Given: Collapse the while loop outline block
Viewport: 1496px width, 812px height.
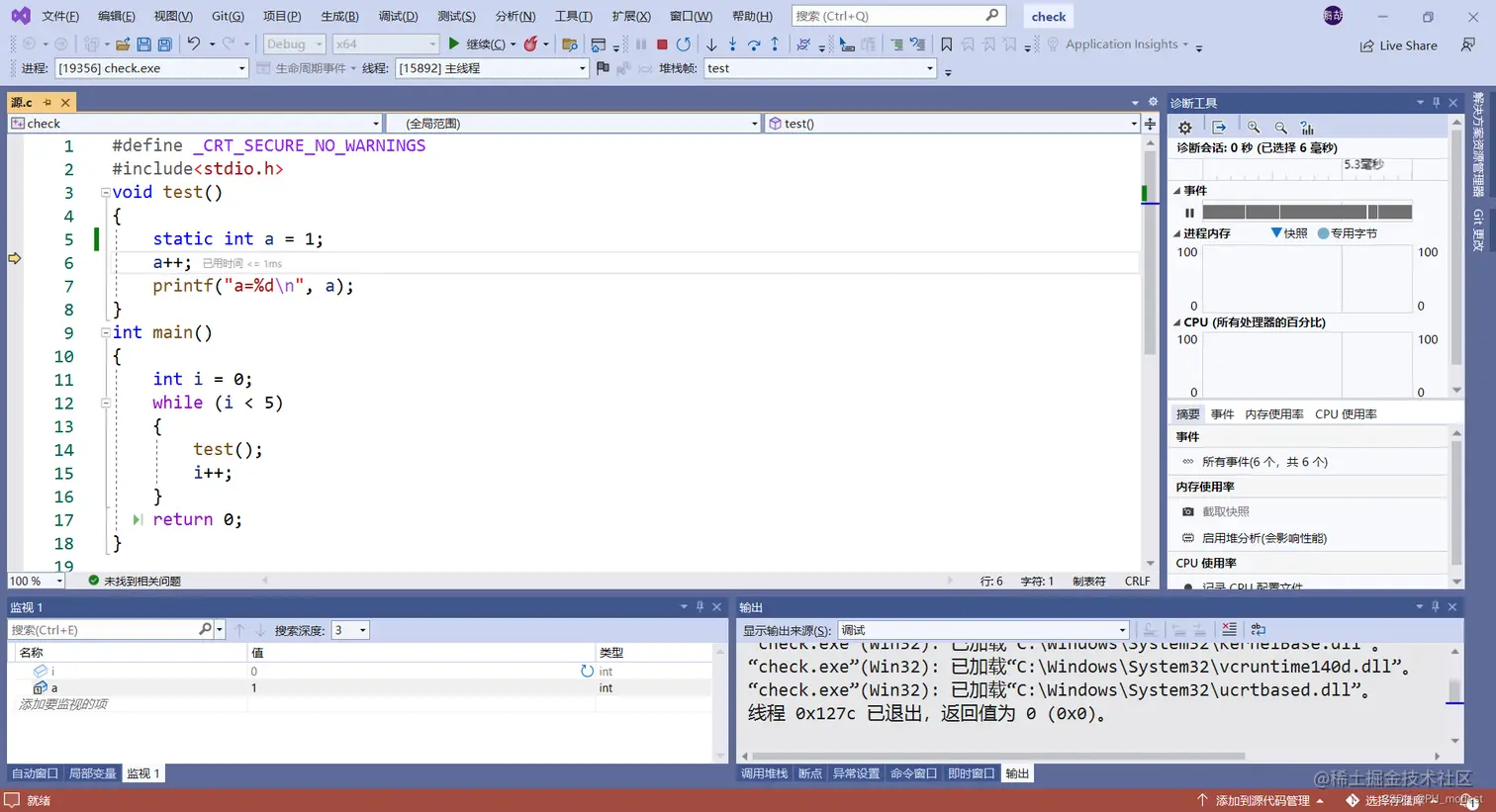Looking at the screenshot, I should coord(106,404).
